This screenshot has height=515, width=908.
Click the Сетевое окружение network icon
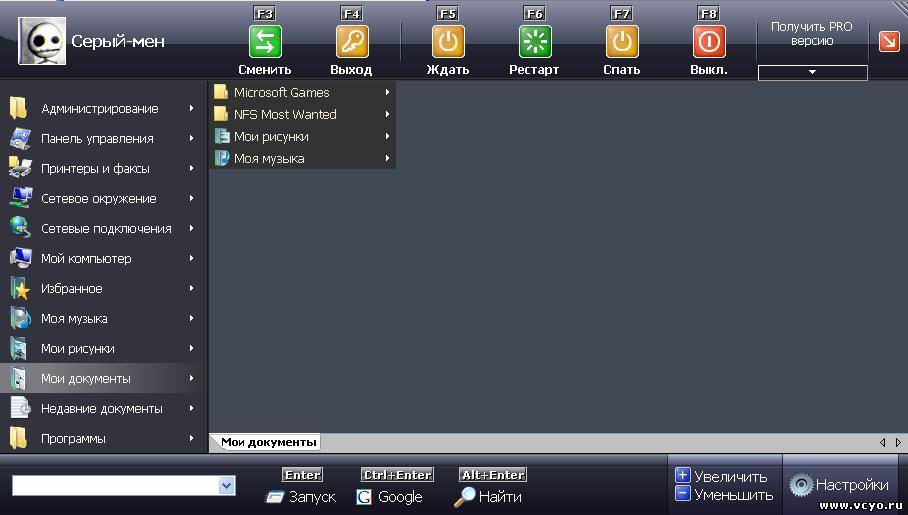[x=21, y=198]
